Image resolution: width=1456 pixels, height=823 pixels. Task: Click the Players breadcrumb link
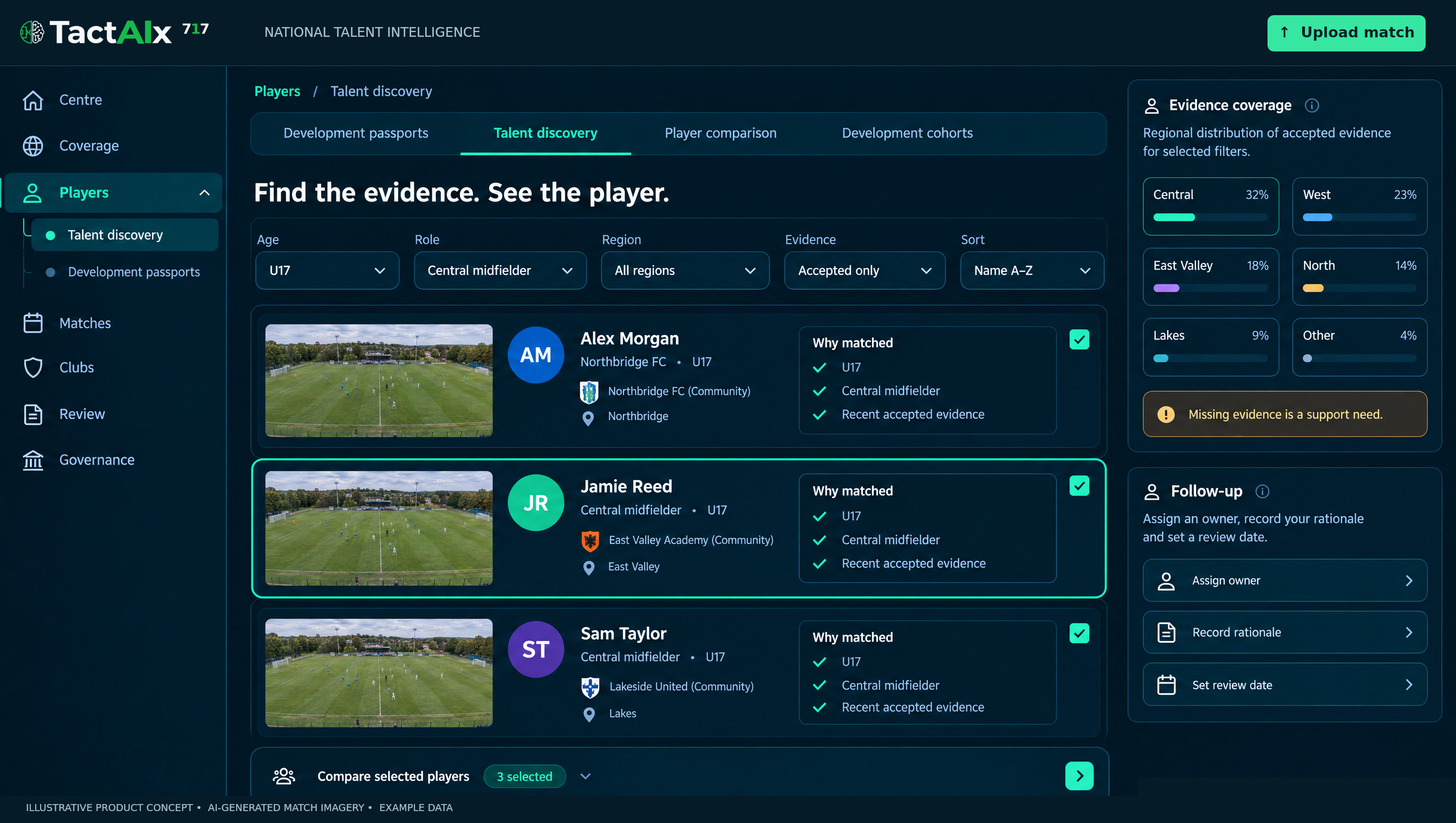point(277,92)
